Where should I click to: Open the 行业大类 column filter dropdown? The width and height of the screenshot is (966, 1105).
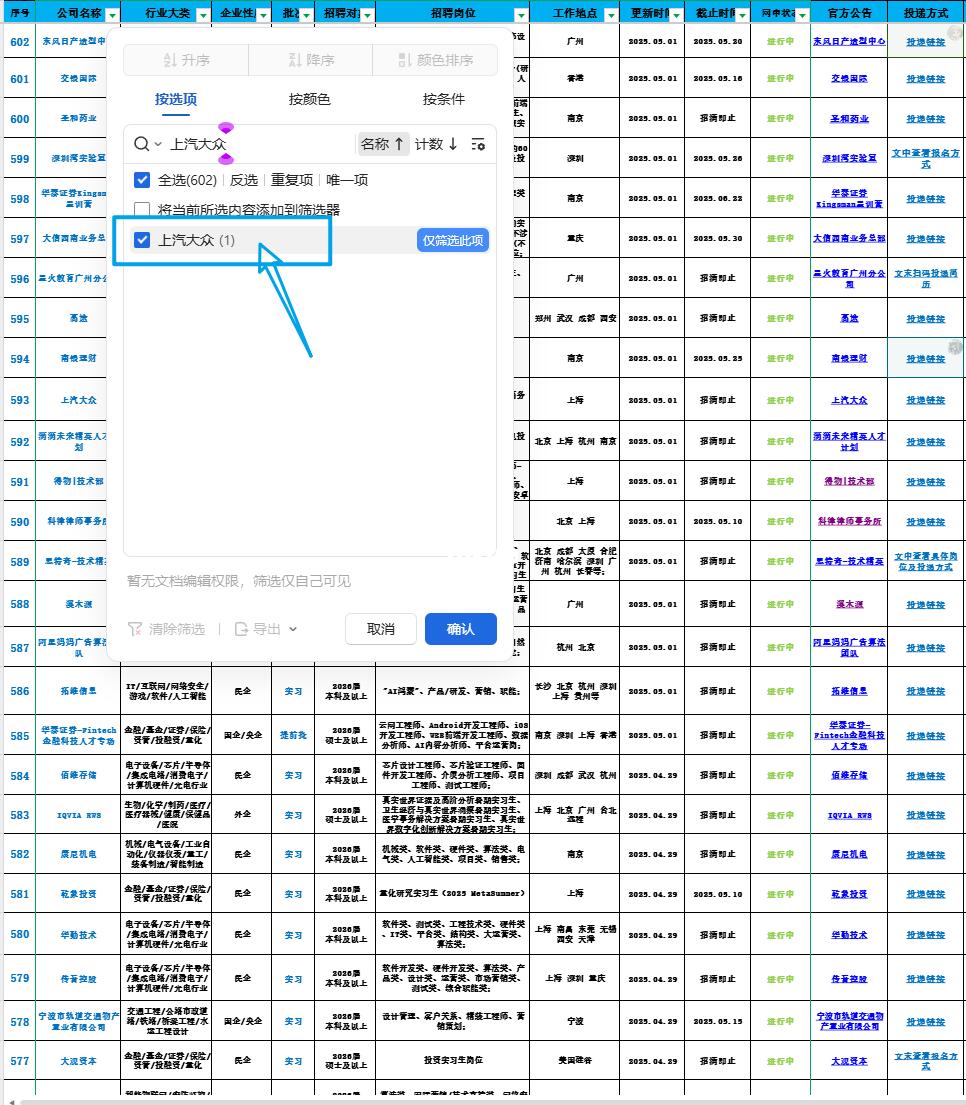(203, 15)
